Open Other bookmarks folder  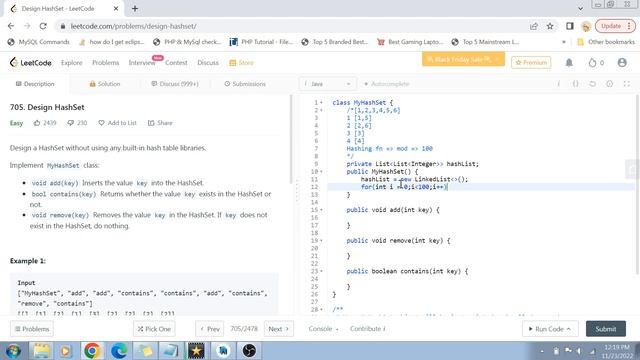click(606, 42)
